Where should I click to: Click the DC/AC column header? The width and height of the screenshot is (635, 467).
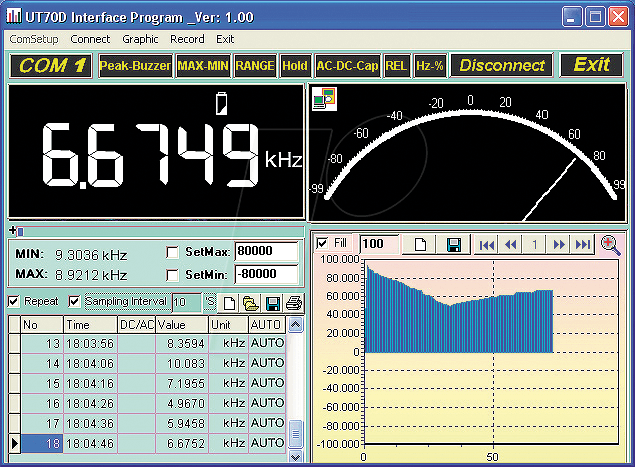[136, 325]
